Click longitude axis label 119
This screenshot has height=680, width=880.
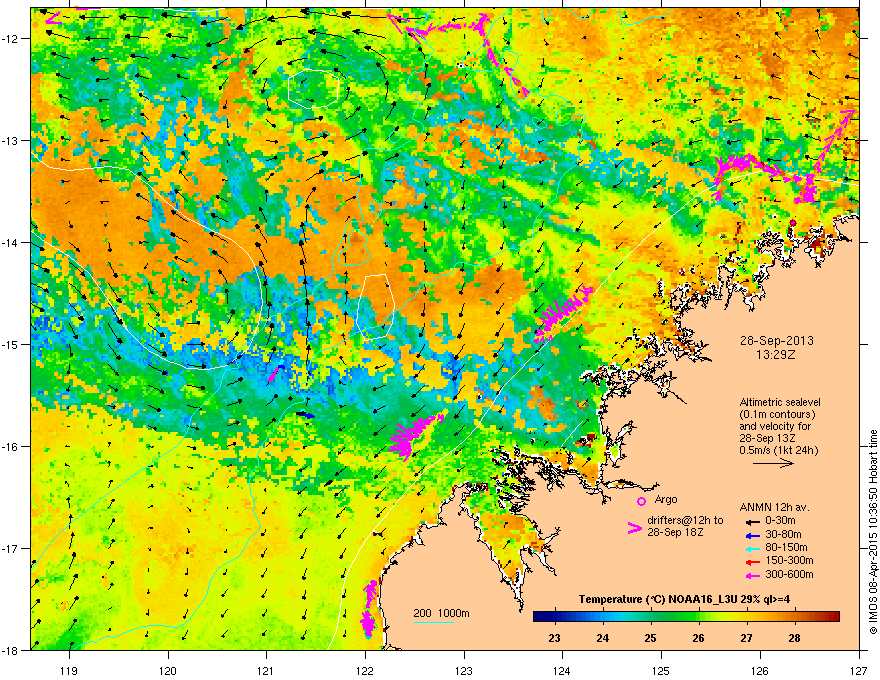(70, 670)
